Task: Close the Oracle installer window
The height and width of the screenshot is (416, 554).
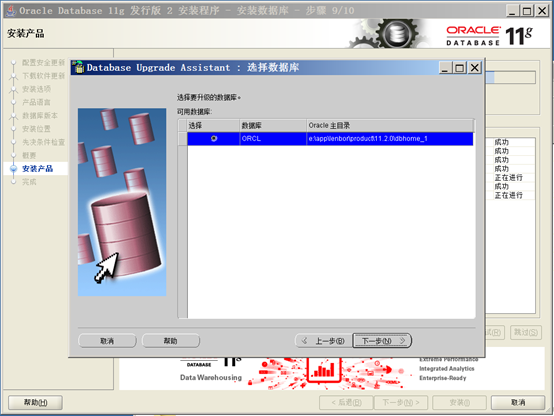Action: (542, 11)
